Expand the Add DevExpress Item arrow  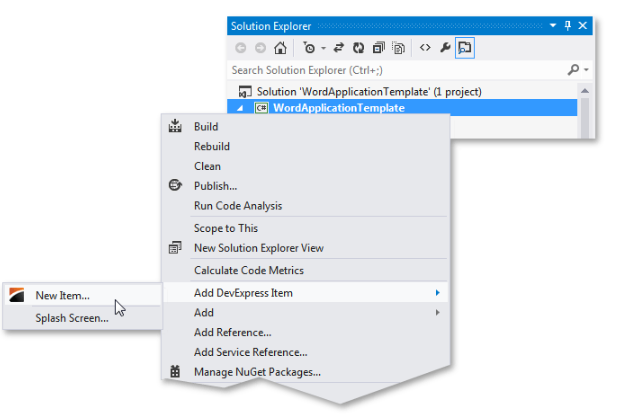click(437, 293)
